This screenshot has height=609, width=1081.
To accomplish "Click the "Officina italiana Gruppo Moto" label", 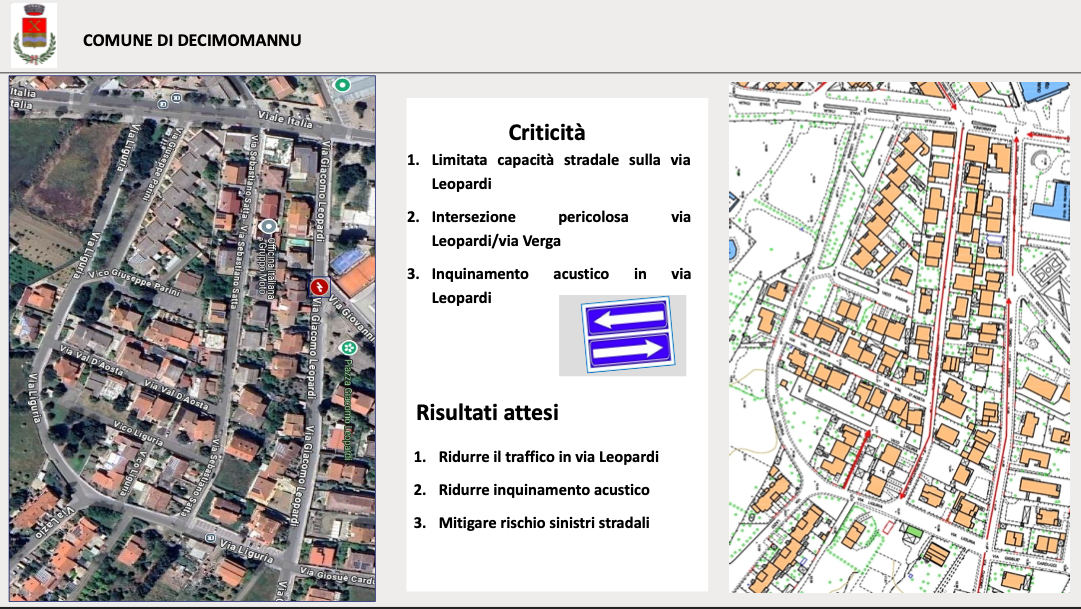I will coord(266,266).
